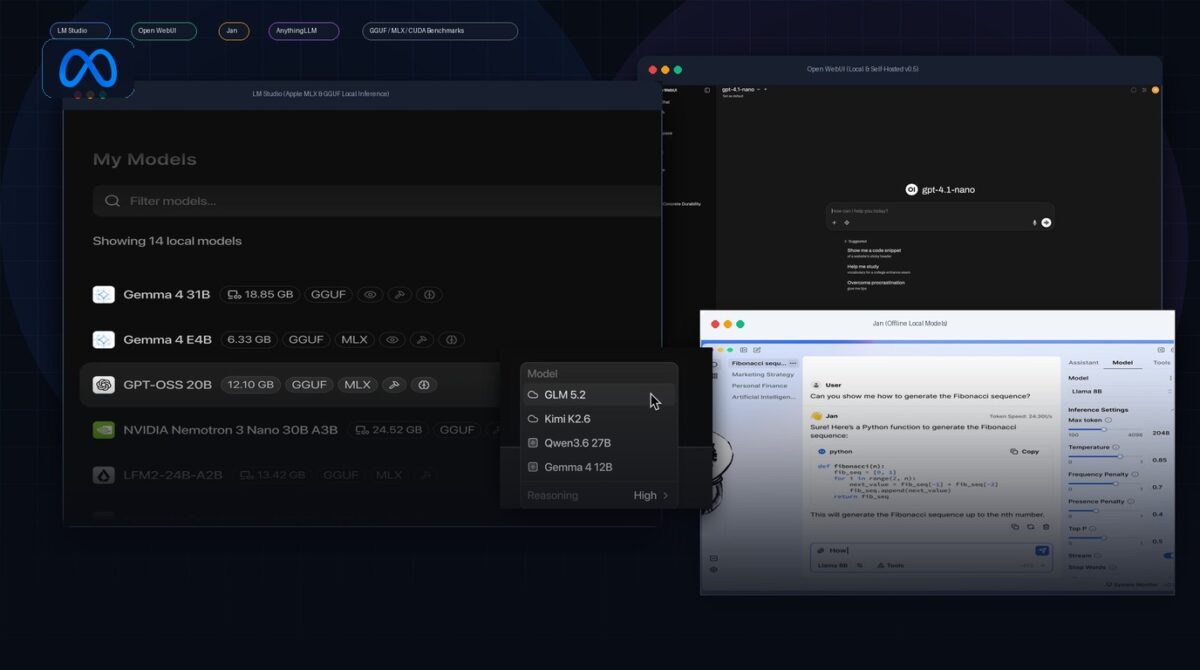Select Kimi K2.6 in the Model menu

pyautogui.click(x=599, y=419)
